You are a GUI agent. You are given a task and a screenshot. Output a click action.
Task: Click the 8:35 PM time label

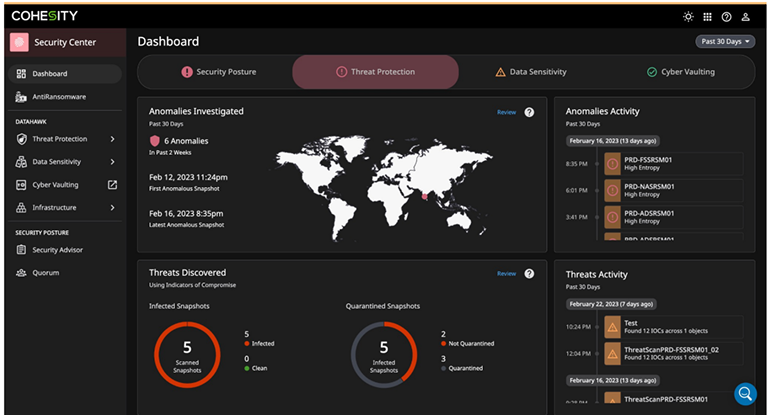pos(576,164)
